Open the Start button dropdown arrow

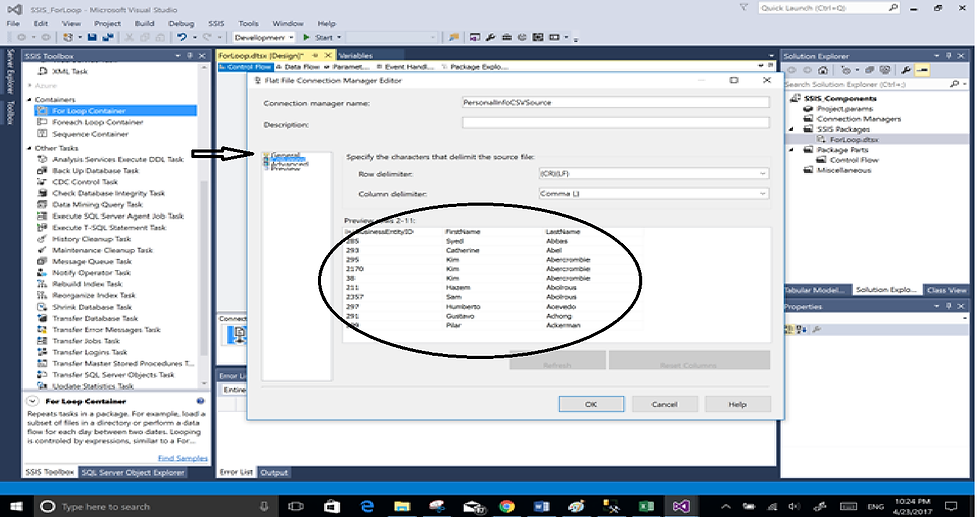(339, 38)
